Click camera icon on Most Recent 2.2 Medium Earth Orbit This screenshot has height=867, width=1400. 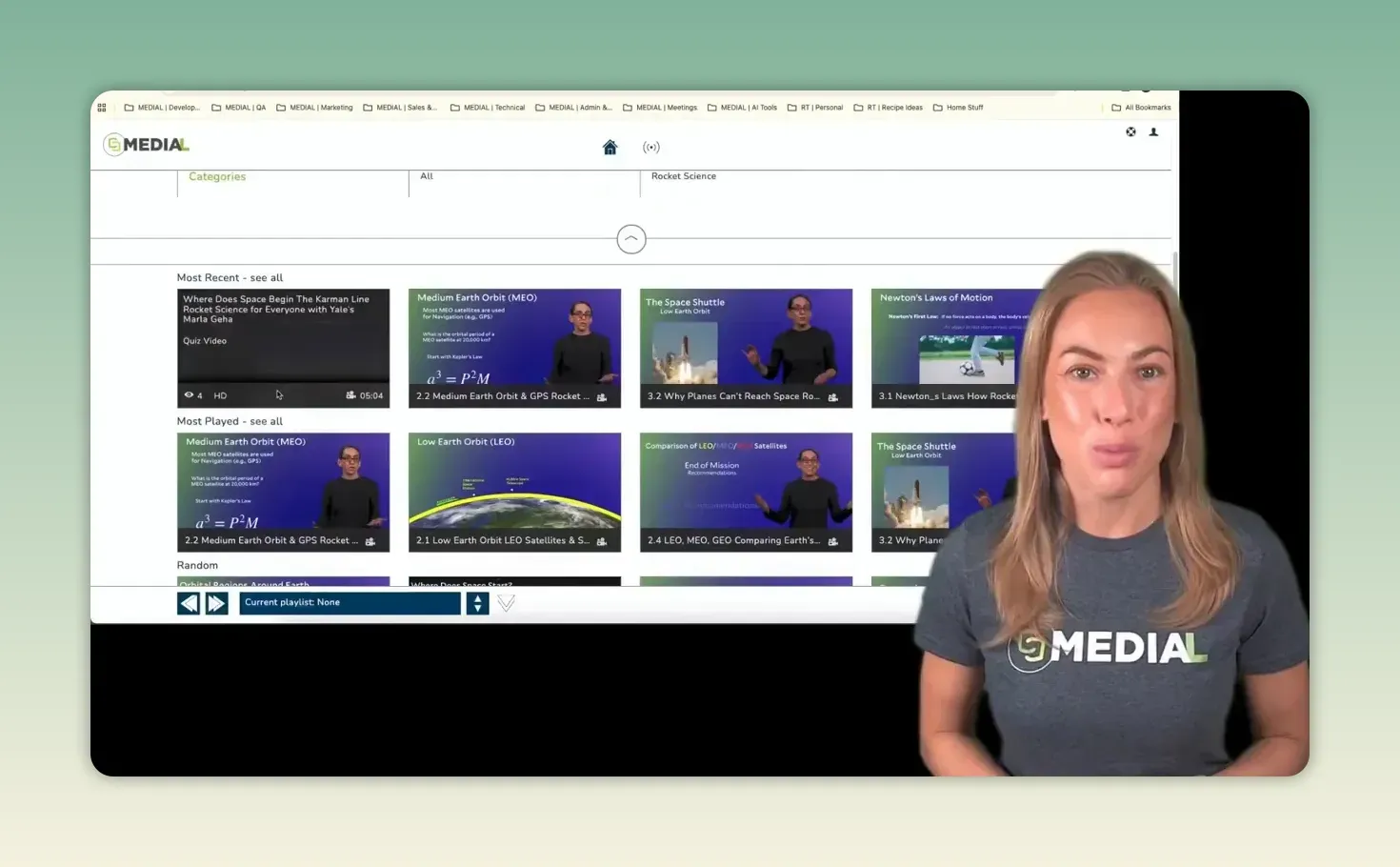(x=602, y=396)
